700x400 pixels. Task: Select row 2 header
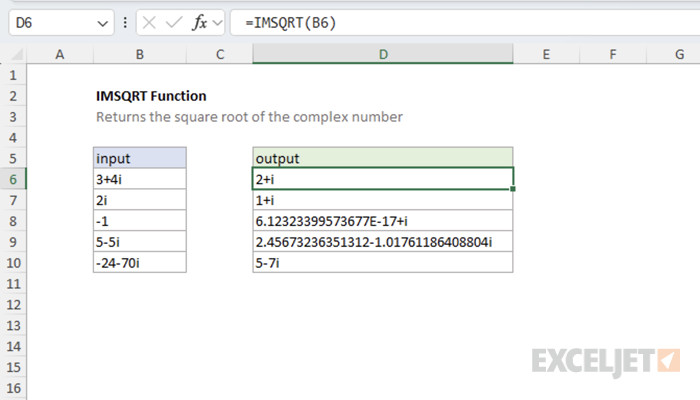pos(13,96)
